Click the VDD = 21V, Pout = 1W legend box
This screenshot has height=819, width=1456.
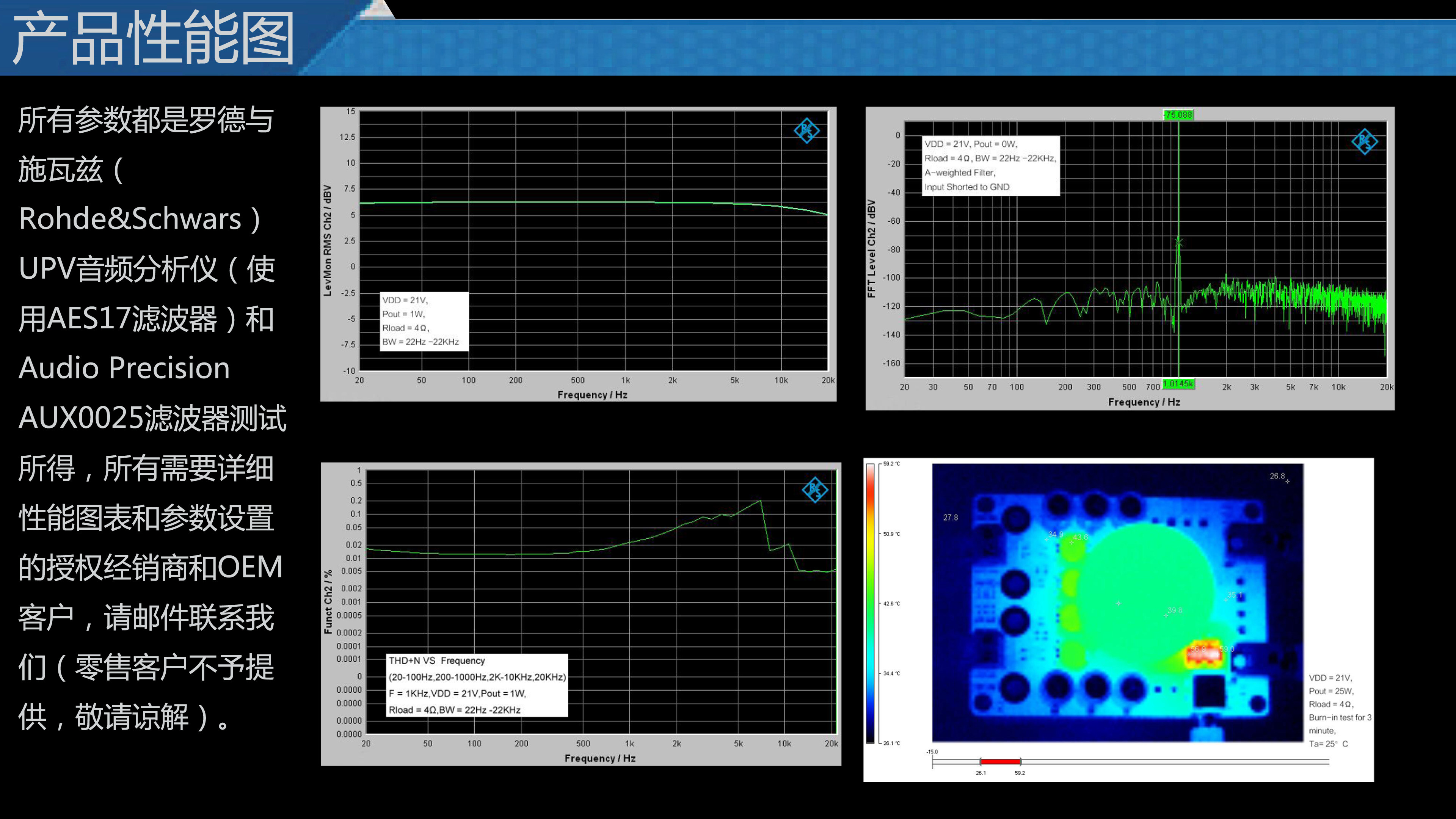(x=424, y=321)
